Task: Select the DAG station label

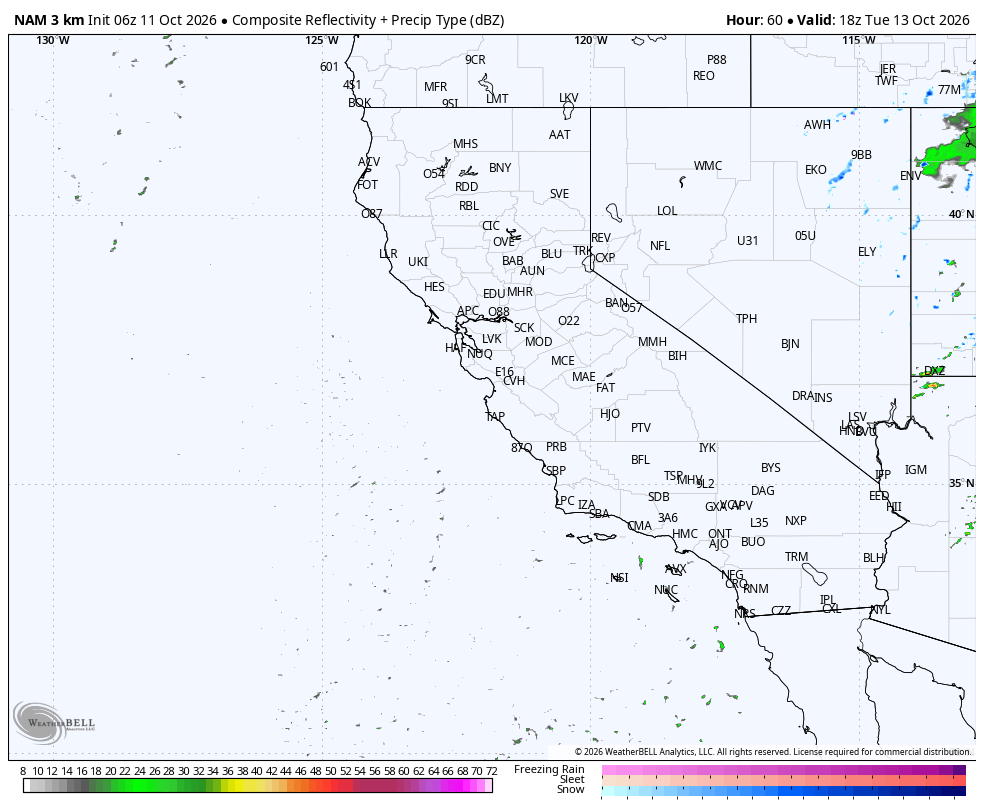Action: coord(762,491)
